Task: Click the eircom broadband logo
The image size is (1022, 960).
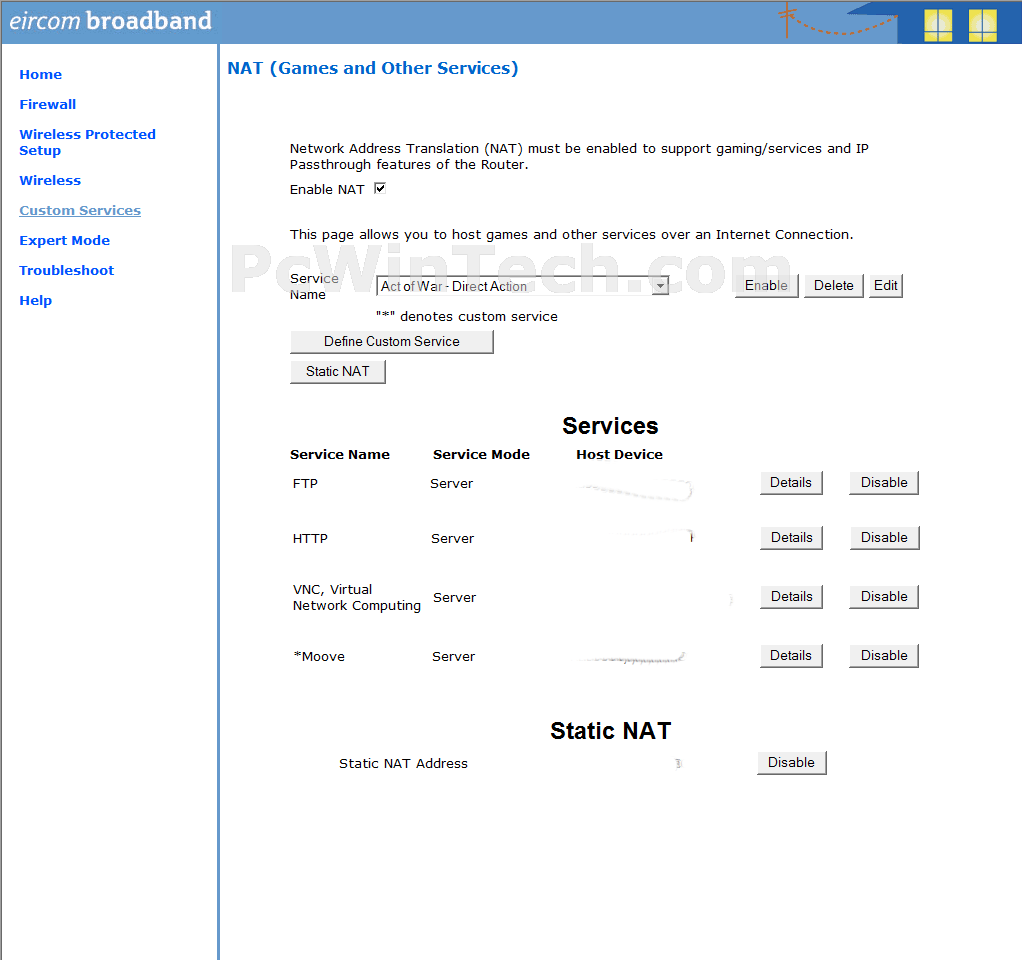Action: (111, 21)
